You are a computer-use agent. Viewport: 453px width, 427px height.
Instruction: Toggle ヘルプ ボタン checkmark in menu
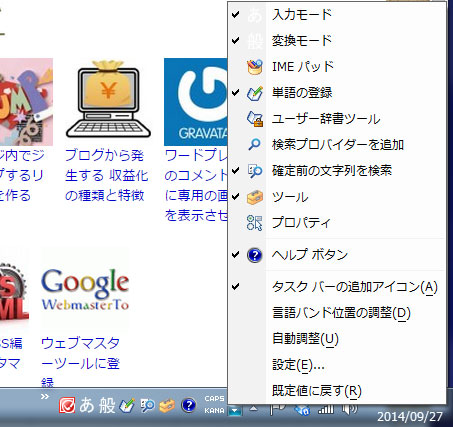[236, 255]
